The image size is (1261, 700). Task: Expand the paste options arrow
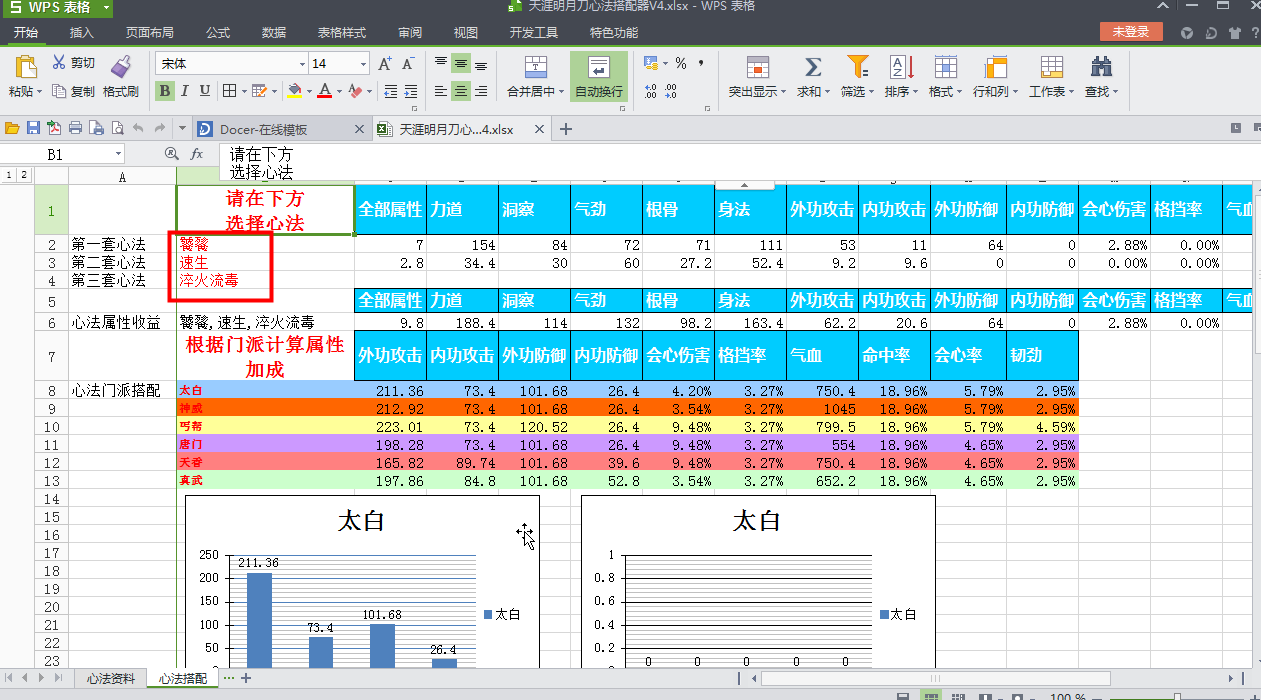pyautogui.click(x=40, y=91)
